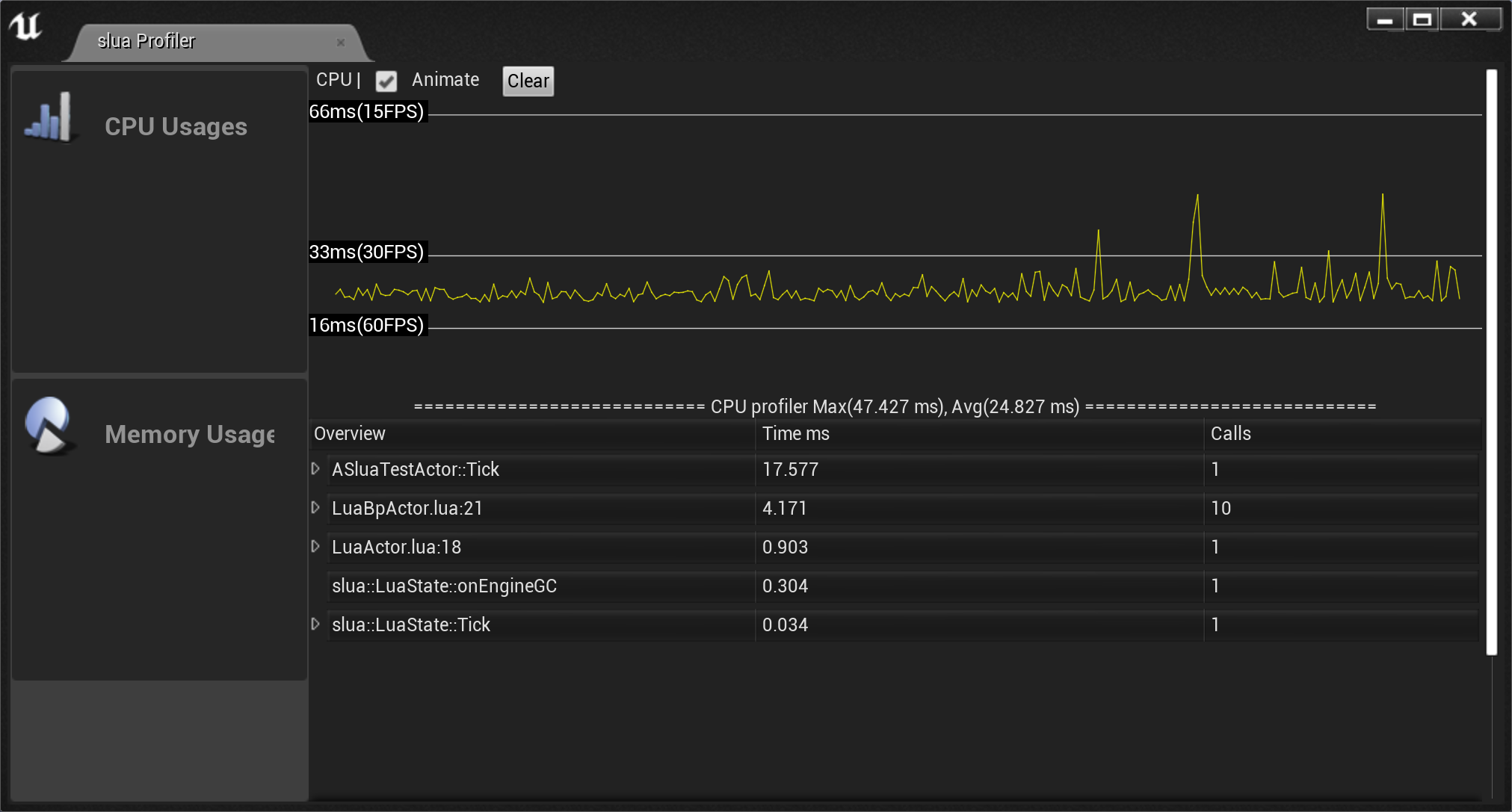Expand ASluaTestActor::Tick row
Image resolution: width=1512 pixels, height=812 pixels.
click(315, 468)
